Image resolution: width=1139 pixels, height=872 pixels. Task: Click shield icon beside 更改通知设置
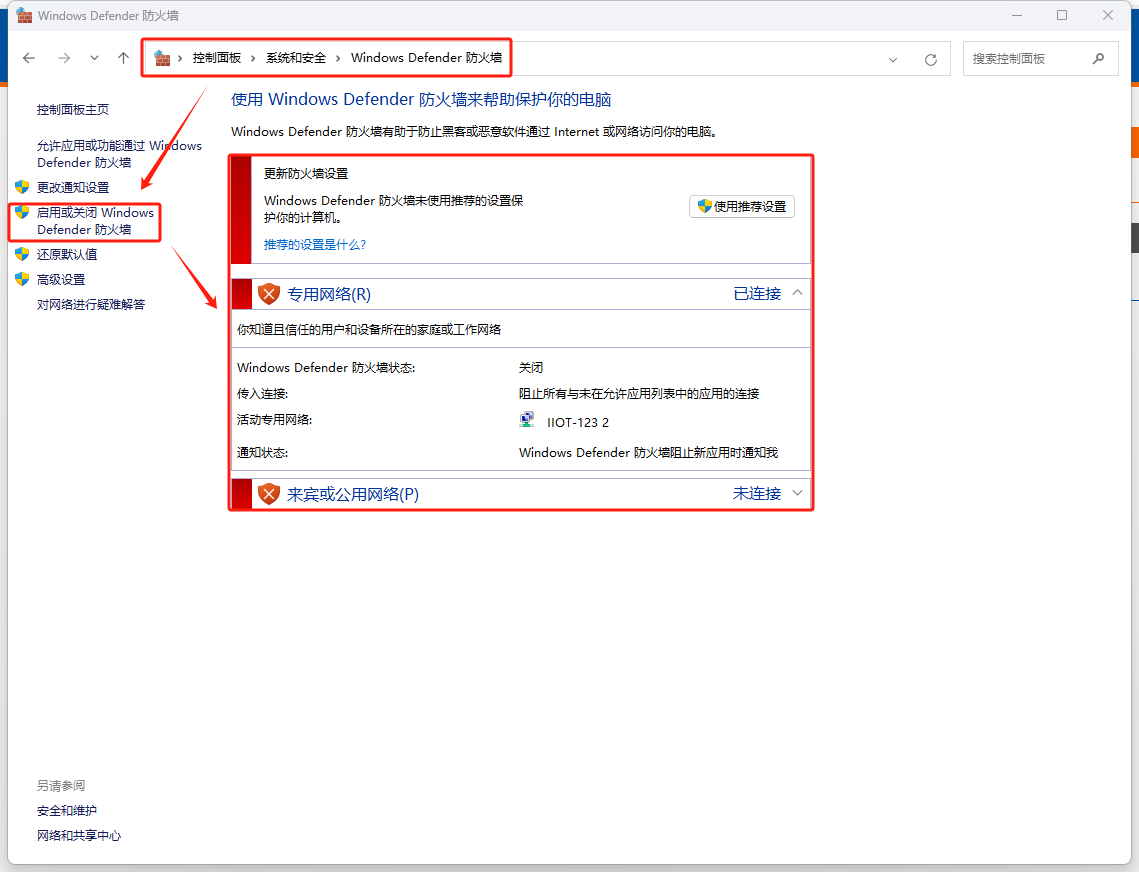pos(22,187)
